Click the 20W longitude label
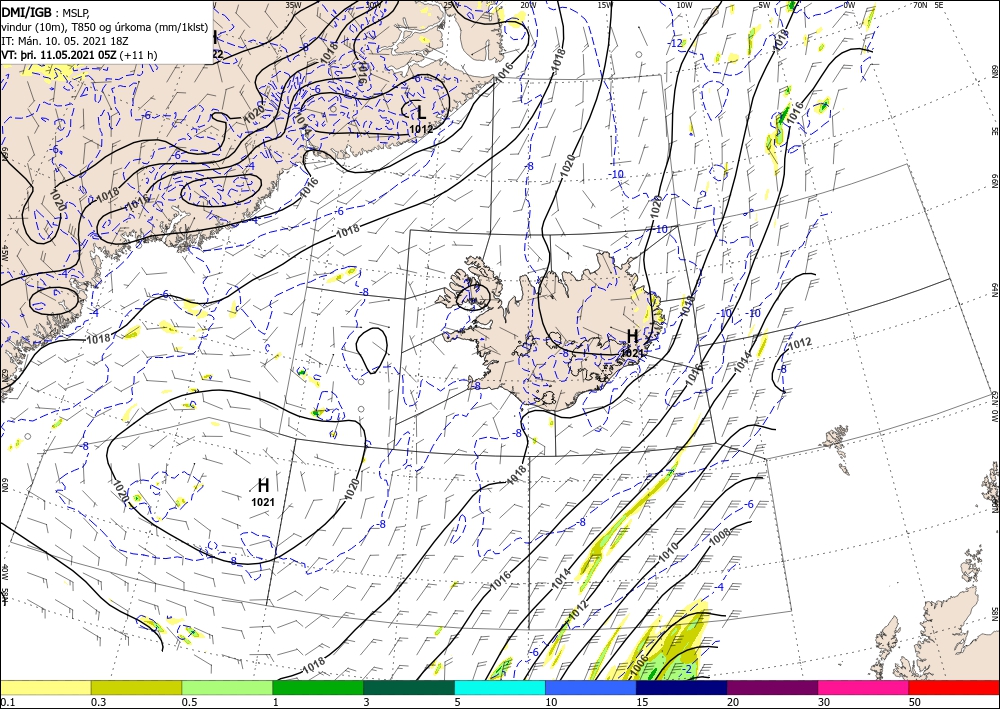This screenshot has height=709, width=1000. [527, 5]
